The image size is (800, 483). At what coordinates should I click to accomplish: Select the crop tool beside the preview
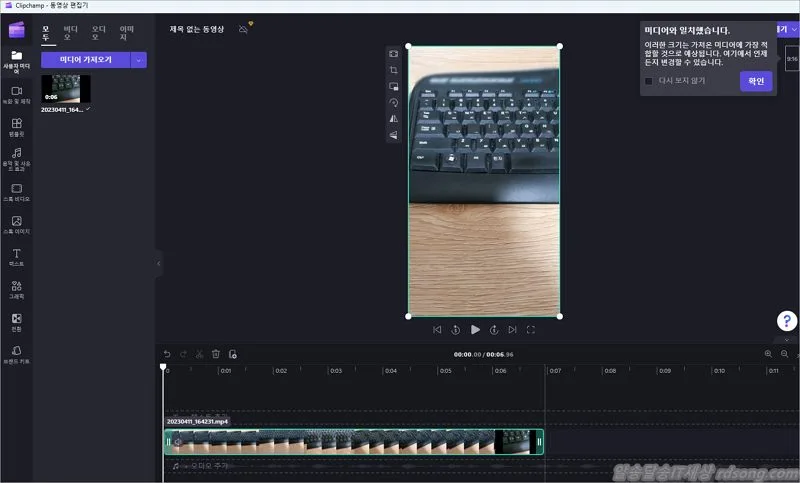click(x=393, y=70)
